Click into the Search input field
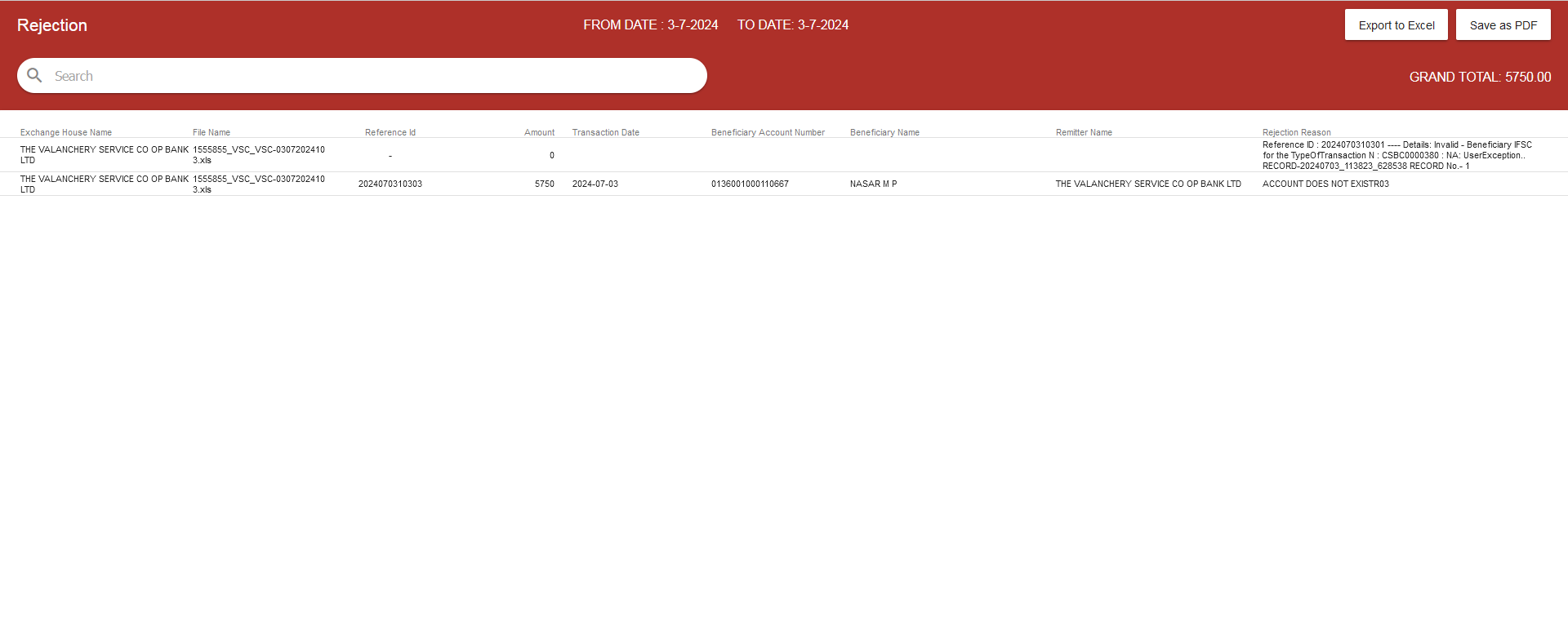1568x617 pixels. [x=367, y=76]
